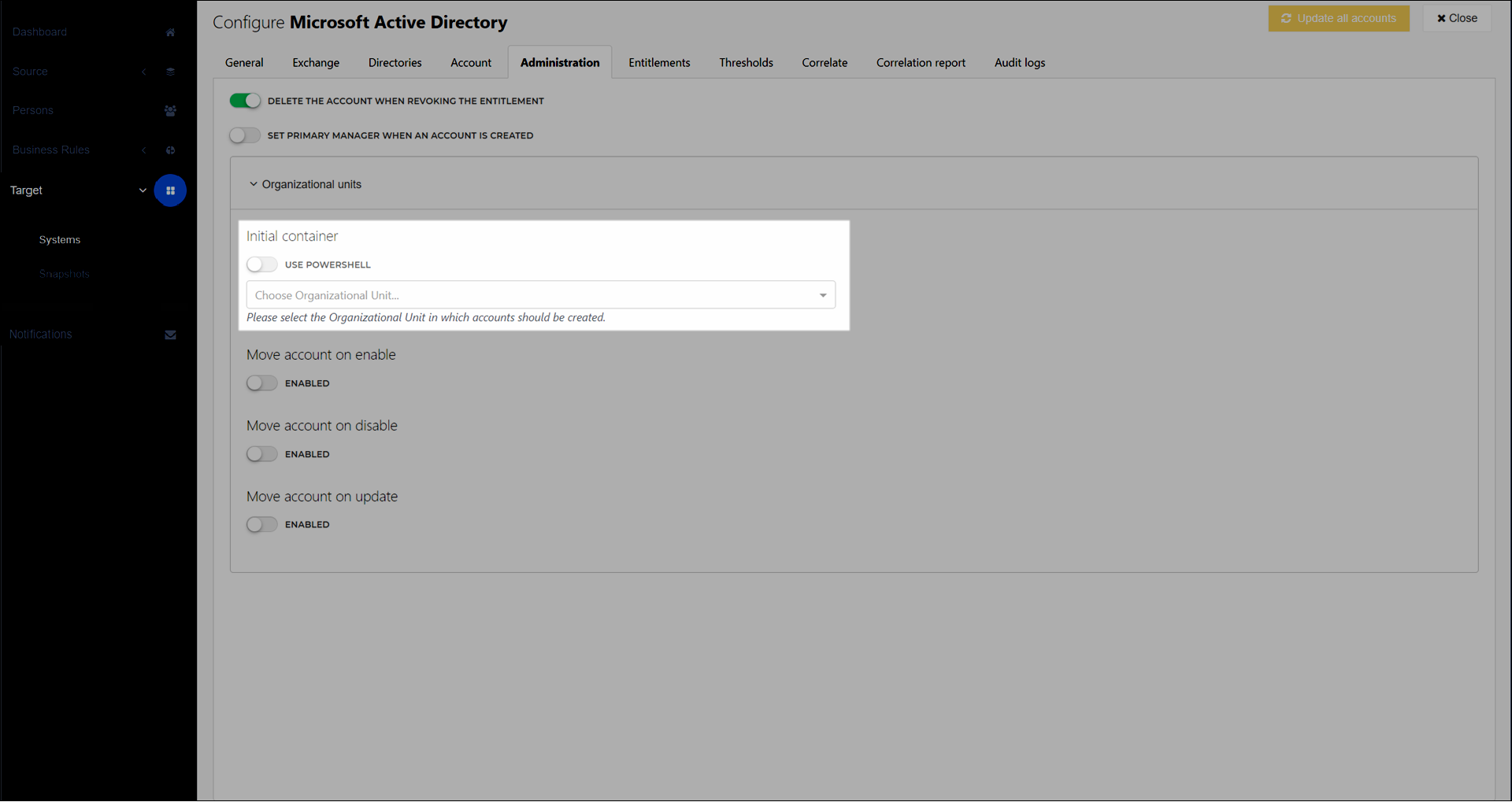Enable Move account on enable toggle

coord(262,383)
